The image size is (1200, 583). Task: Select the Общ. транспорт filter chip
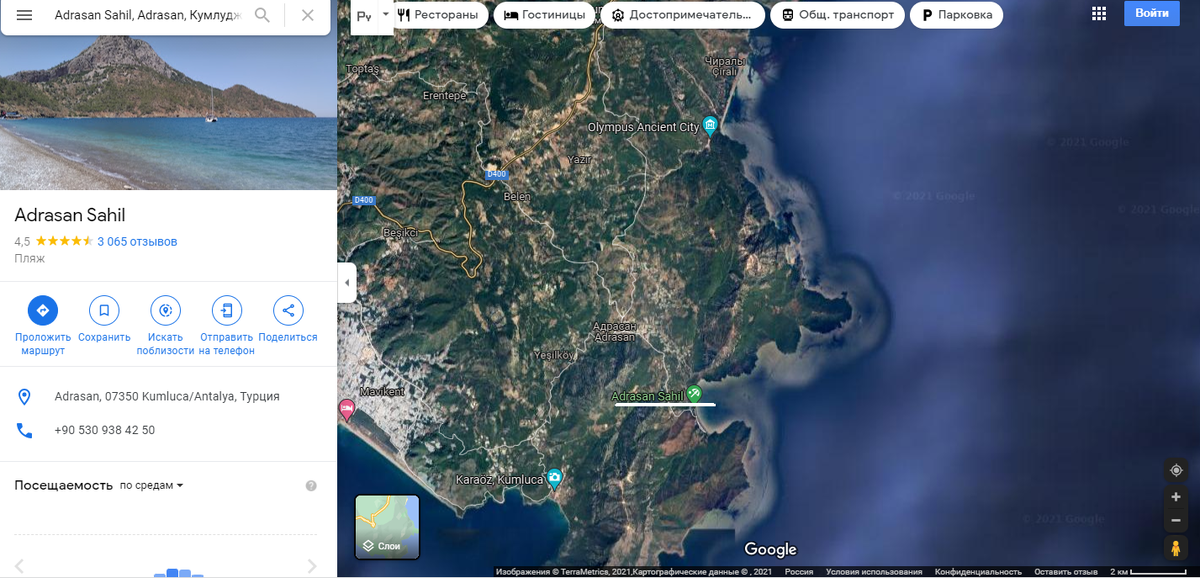click(x=838, y=15)
